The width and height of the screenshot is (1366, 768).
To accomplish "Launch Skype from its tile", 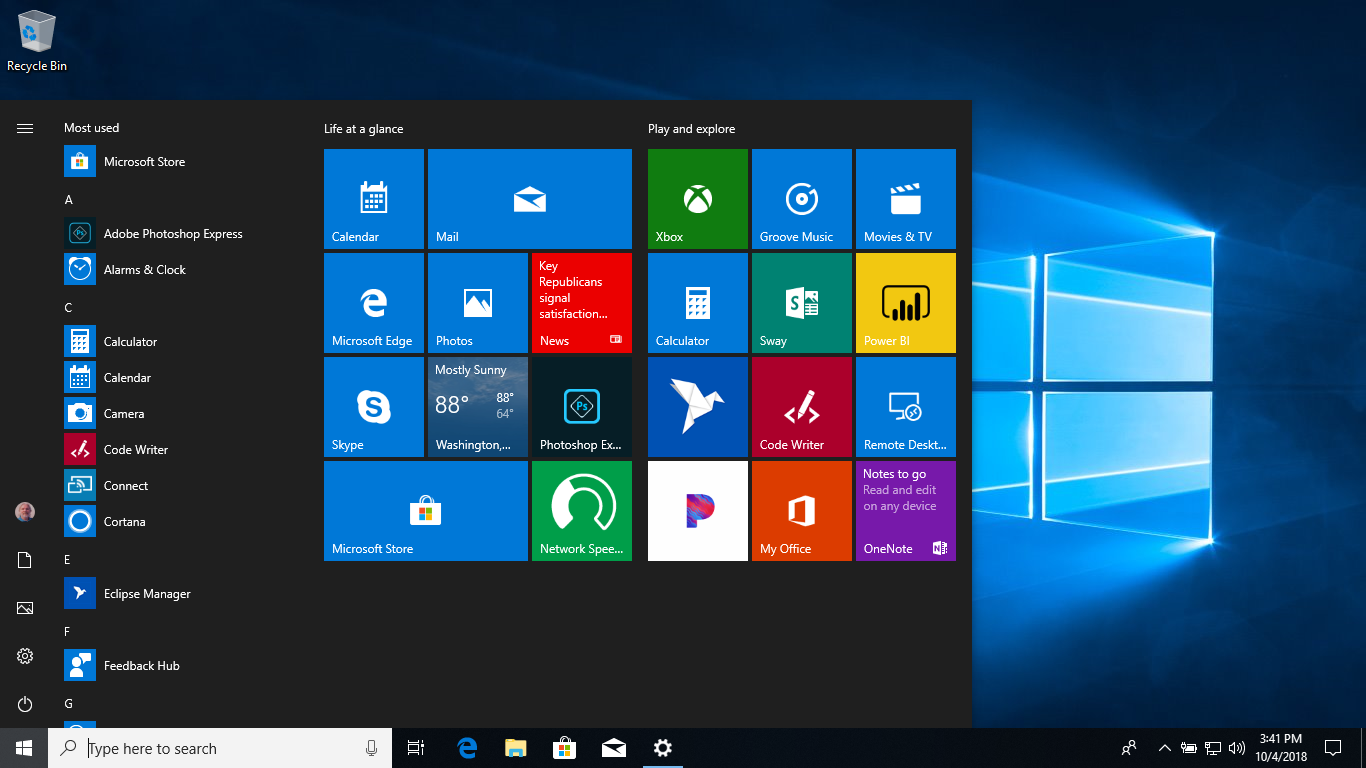I will click(373, 407).
